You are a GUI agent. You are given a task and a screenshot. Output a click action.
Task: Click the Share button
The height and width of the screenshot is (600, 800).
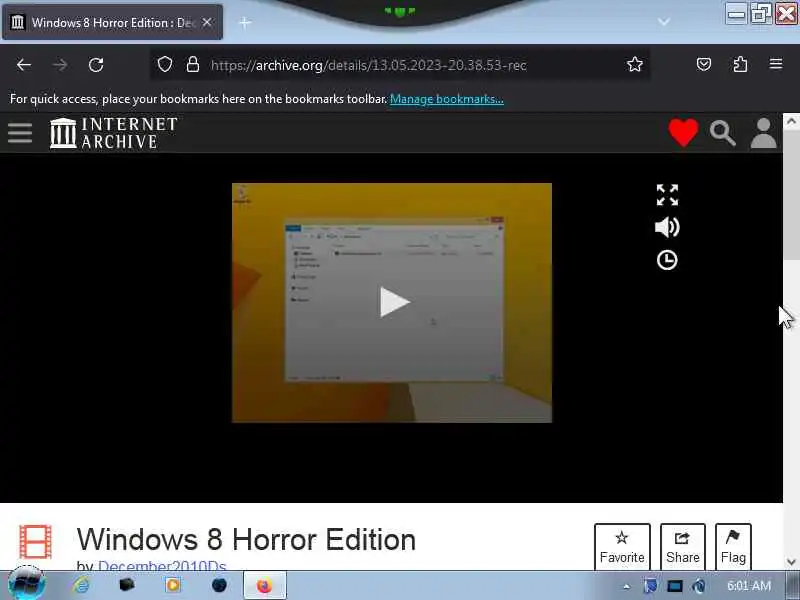coord(683,546)
